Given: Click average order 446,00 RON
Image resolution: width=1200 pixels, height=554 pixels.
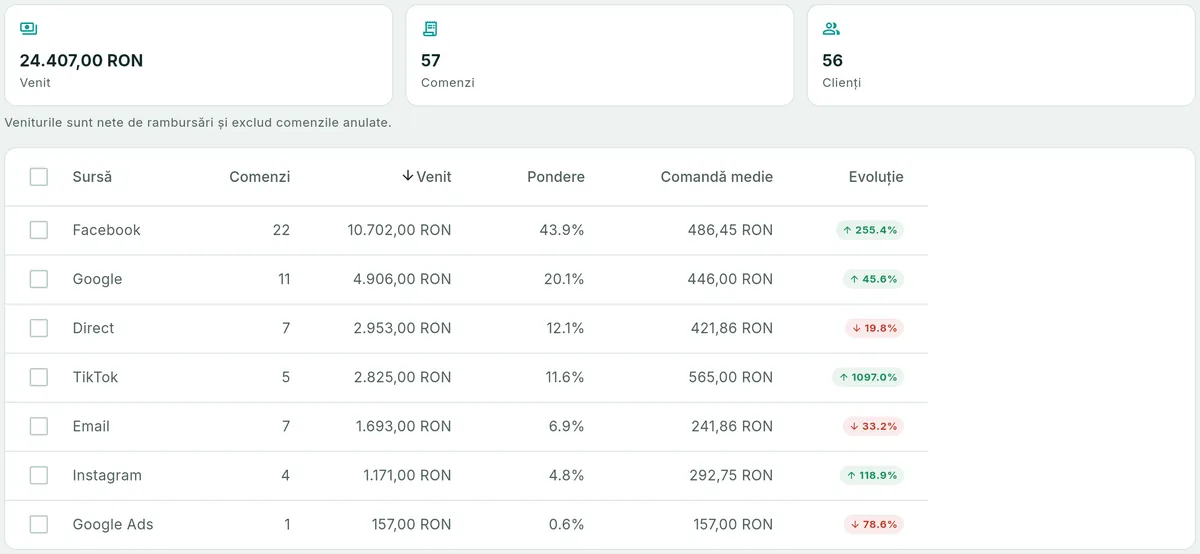Looking at the screenshot, I should click(731, 279).
